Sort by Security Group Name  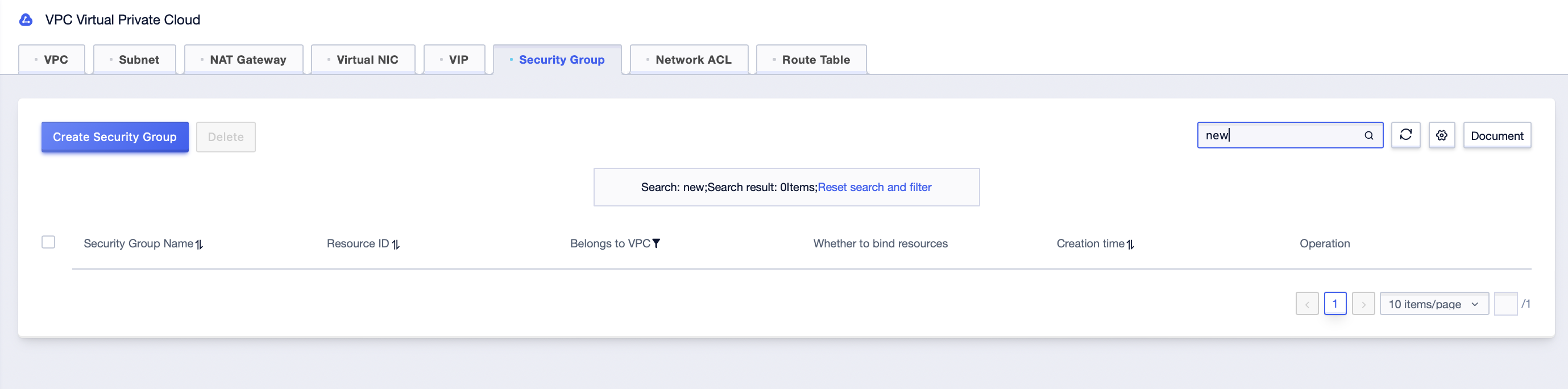pos(199,244)
